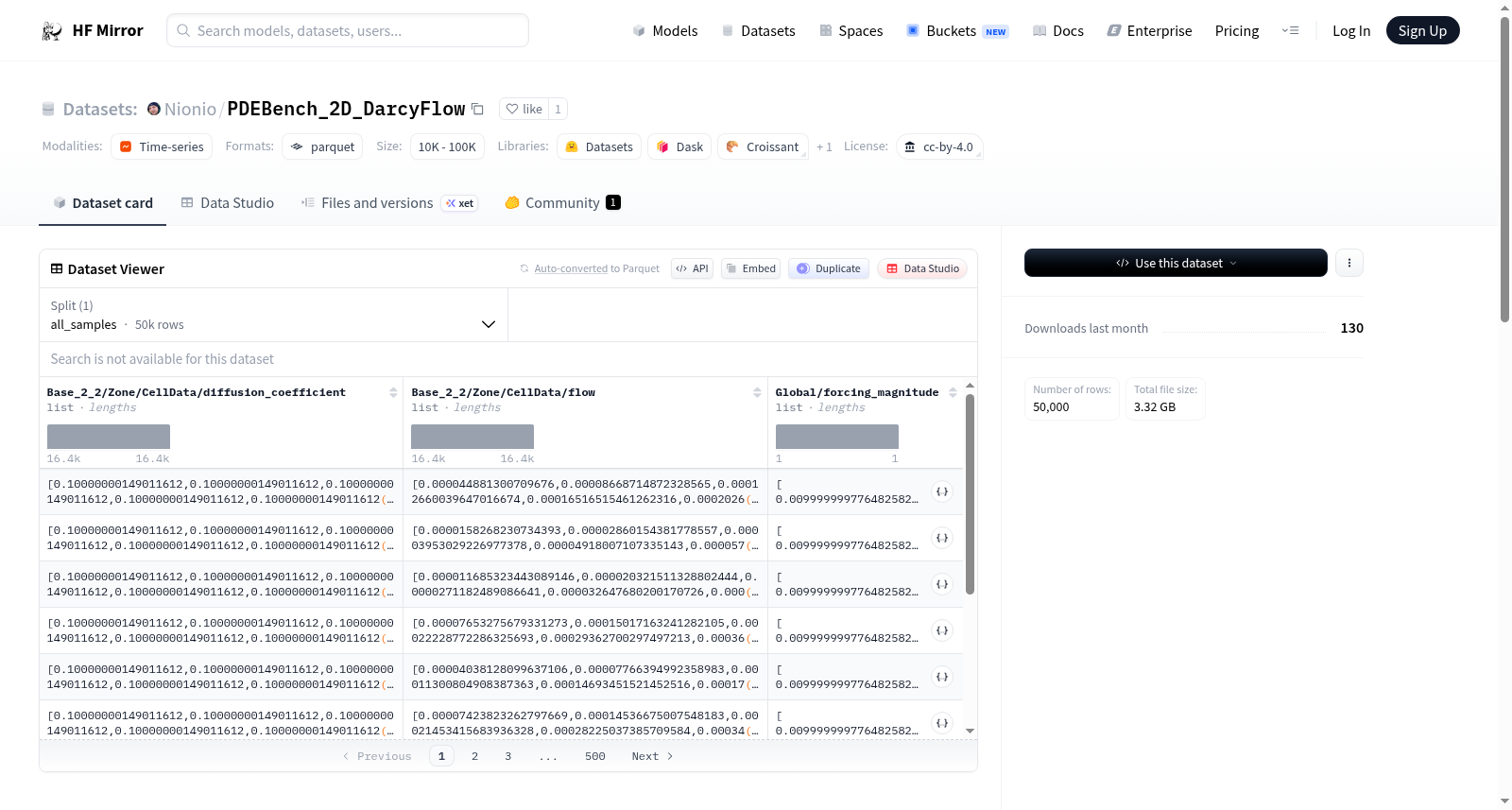This screenshot has width=1512, height=810.
Task: Expand the third row's forcing_magnitude cell
Action: 942,584
